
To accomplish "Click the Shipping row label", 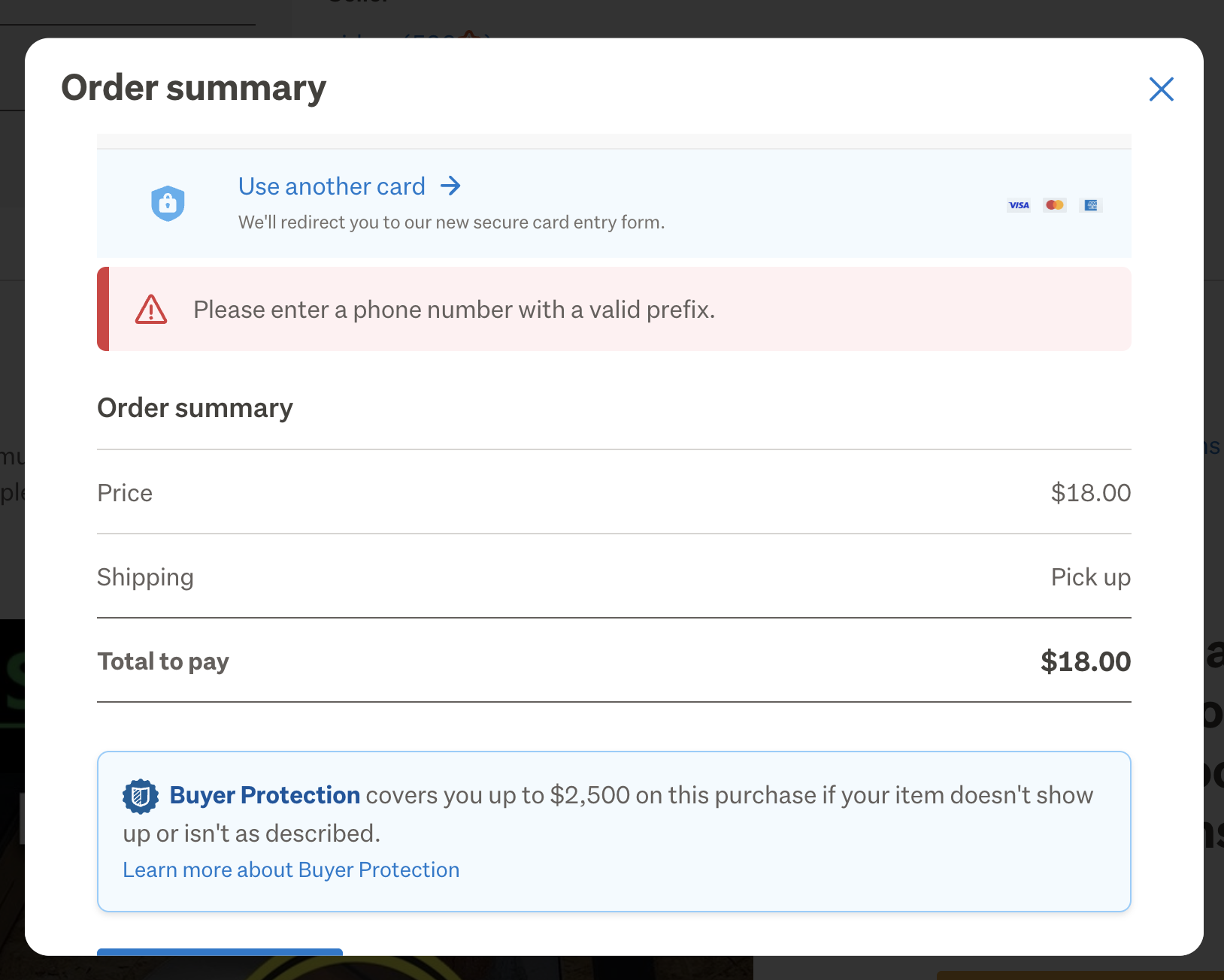I will pos(146,577).
